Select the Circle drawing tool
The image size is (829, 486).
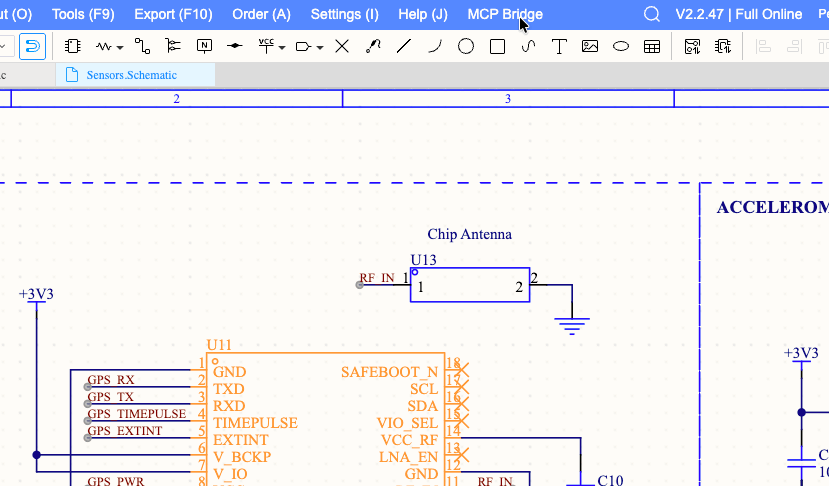466,47
